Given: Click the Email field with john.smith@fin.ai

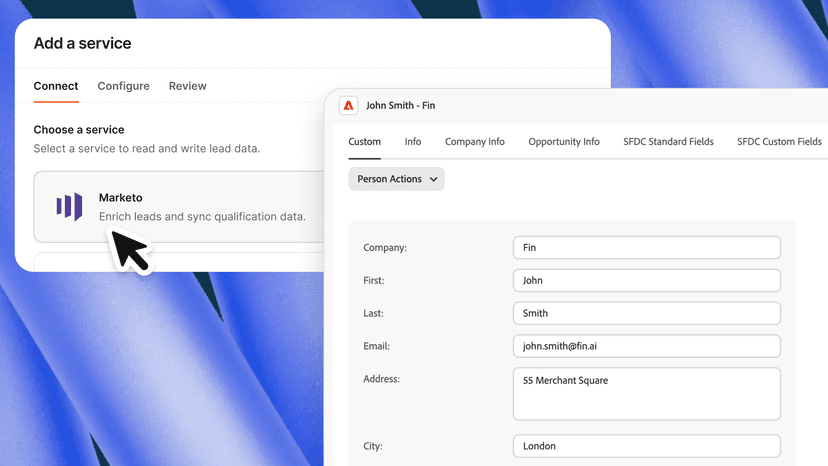Looking at the screenshot, I should (x=647, y=346).
